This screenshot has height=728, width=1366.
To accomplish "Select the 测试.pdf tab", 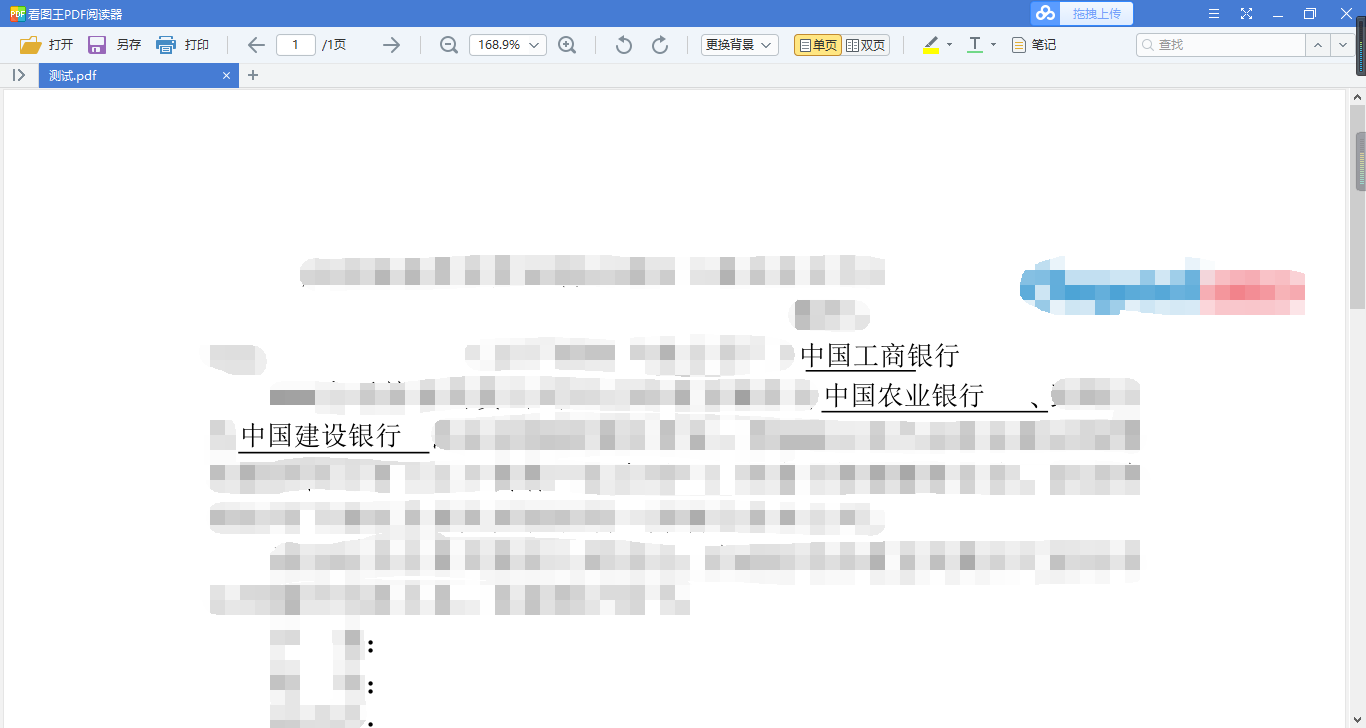I will (x=139, y=75).
